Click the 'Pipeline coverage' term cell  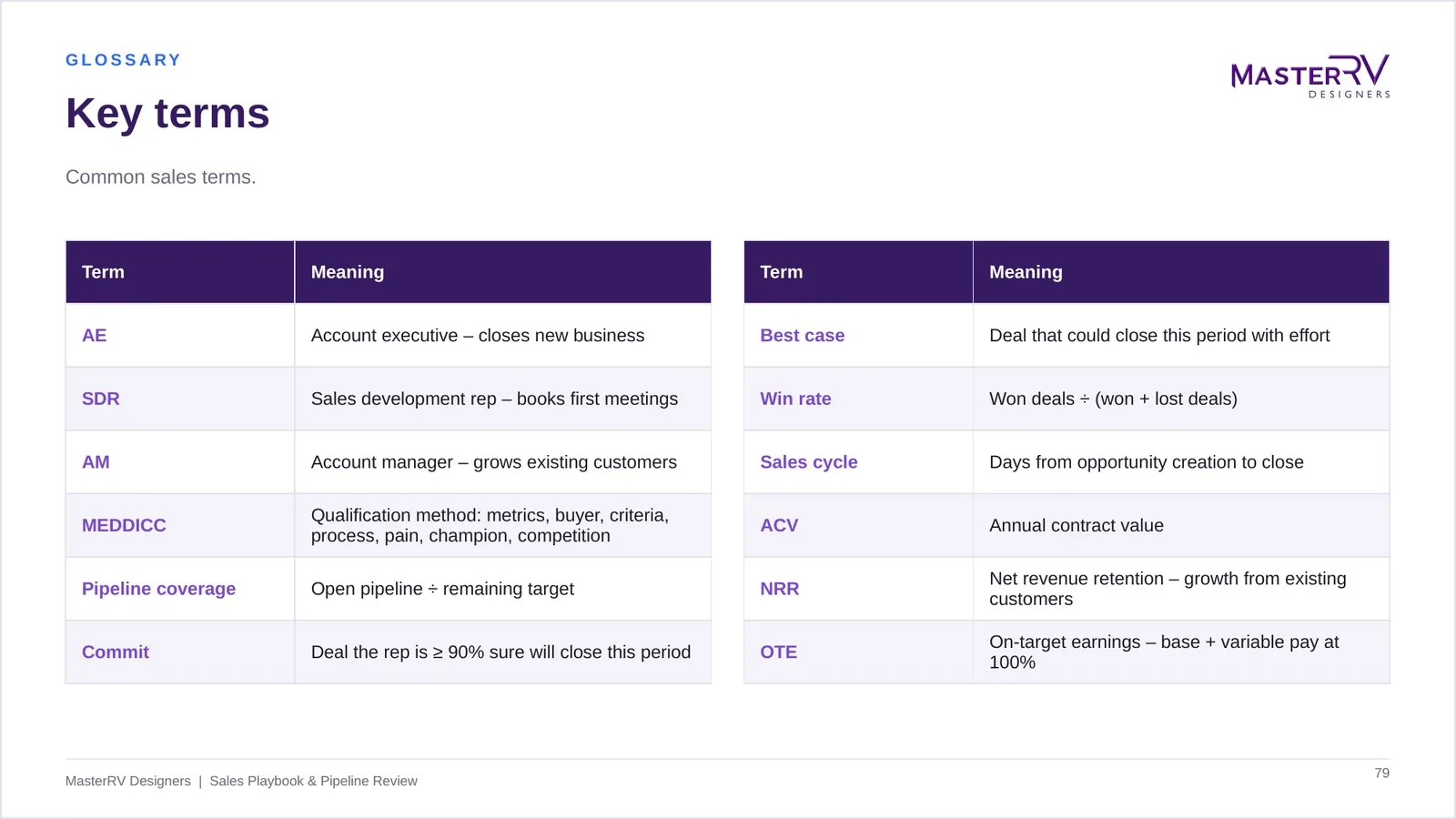pos(180,589)
